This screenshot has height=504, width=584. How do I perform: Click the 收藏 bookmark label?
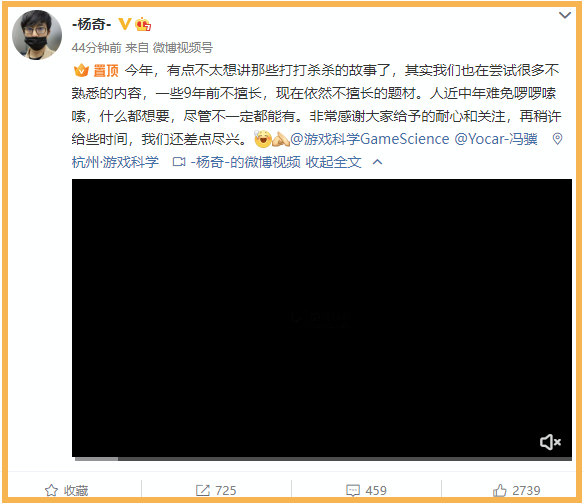point(76,491)
